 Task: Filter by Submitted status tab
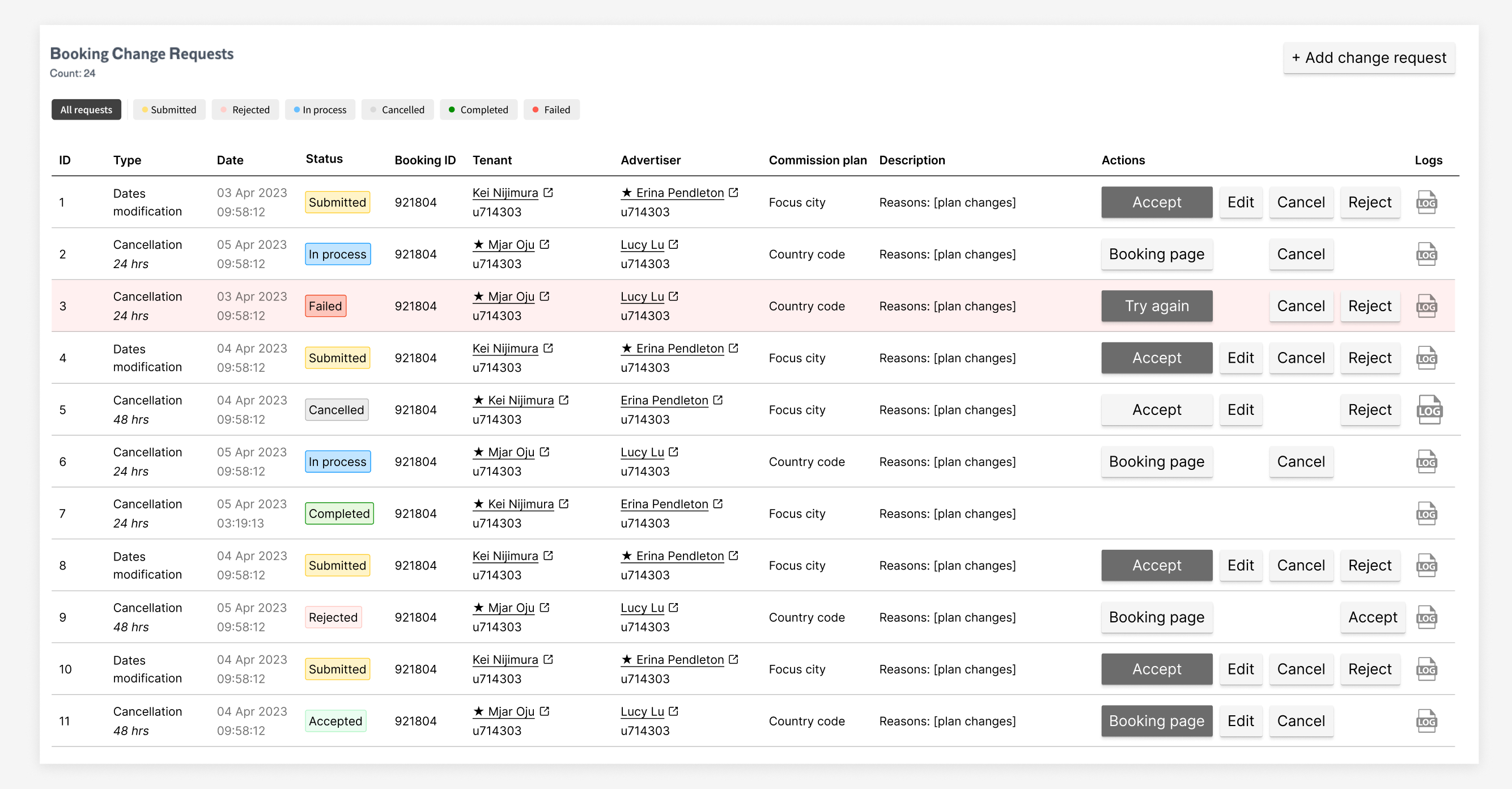[169, 110]
